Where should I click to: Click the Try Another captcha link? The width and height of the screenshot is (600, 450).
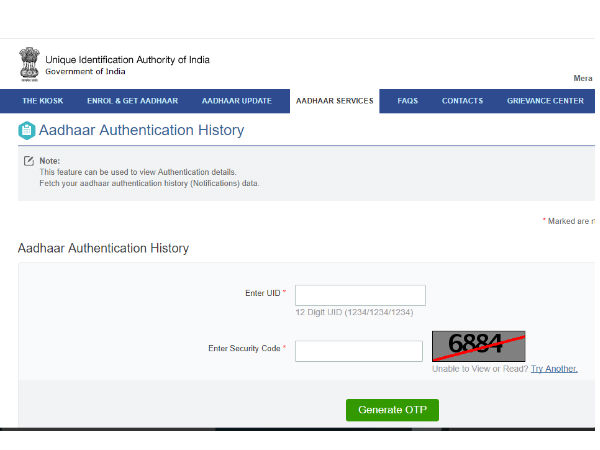click(x=554, y=369)
